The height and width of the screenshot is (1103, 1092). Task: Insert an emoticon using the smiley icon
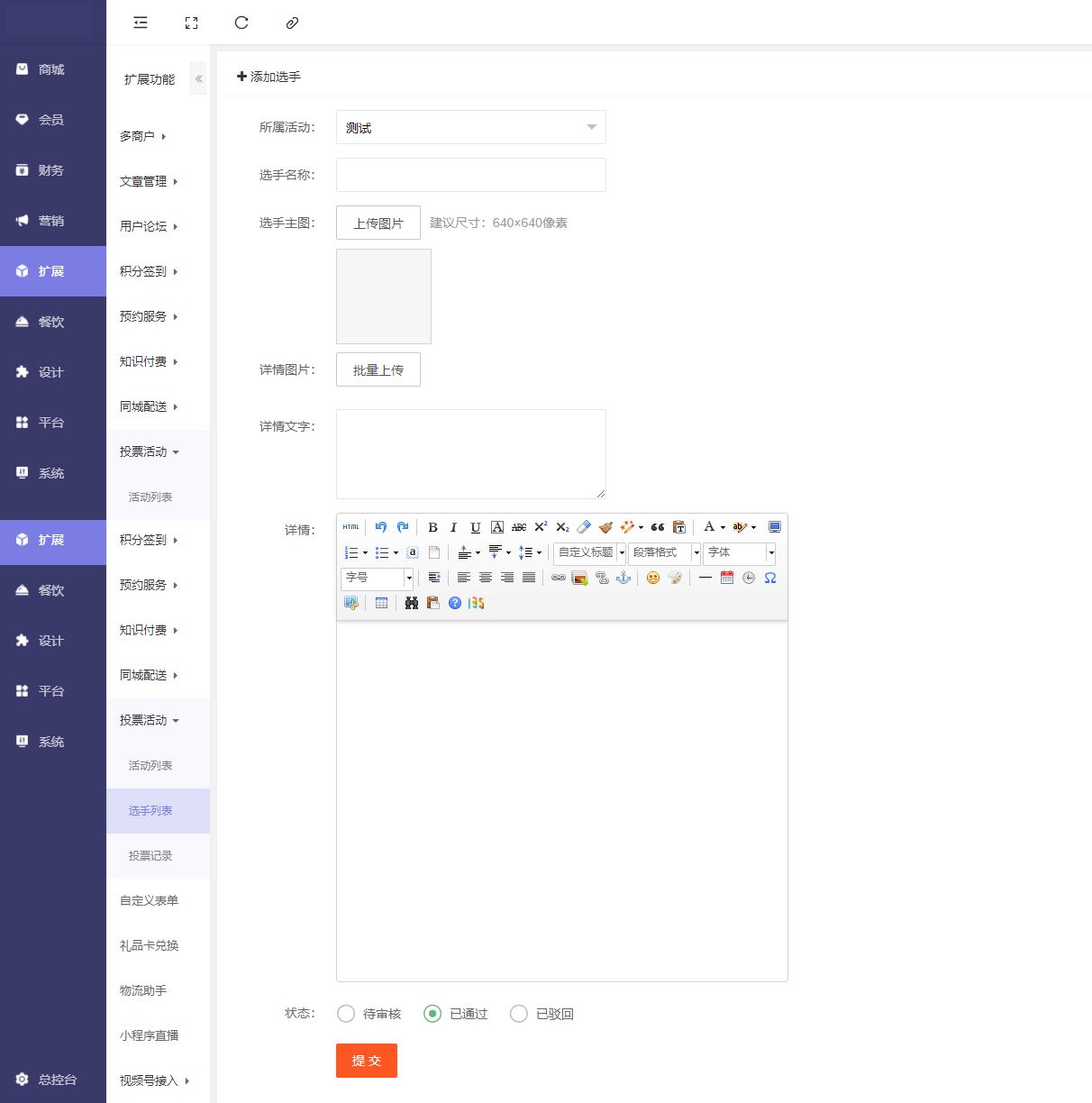coord(653,578)
